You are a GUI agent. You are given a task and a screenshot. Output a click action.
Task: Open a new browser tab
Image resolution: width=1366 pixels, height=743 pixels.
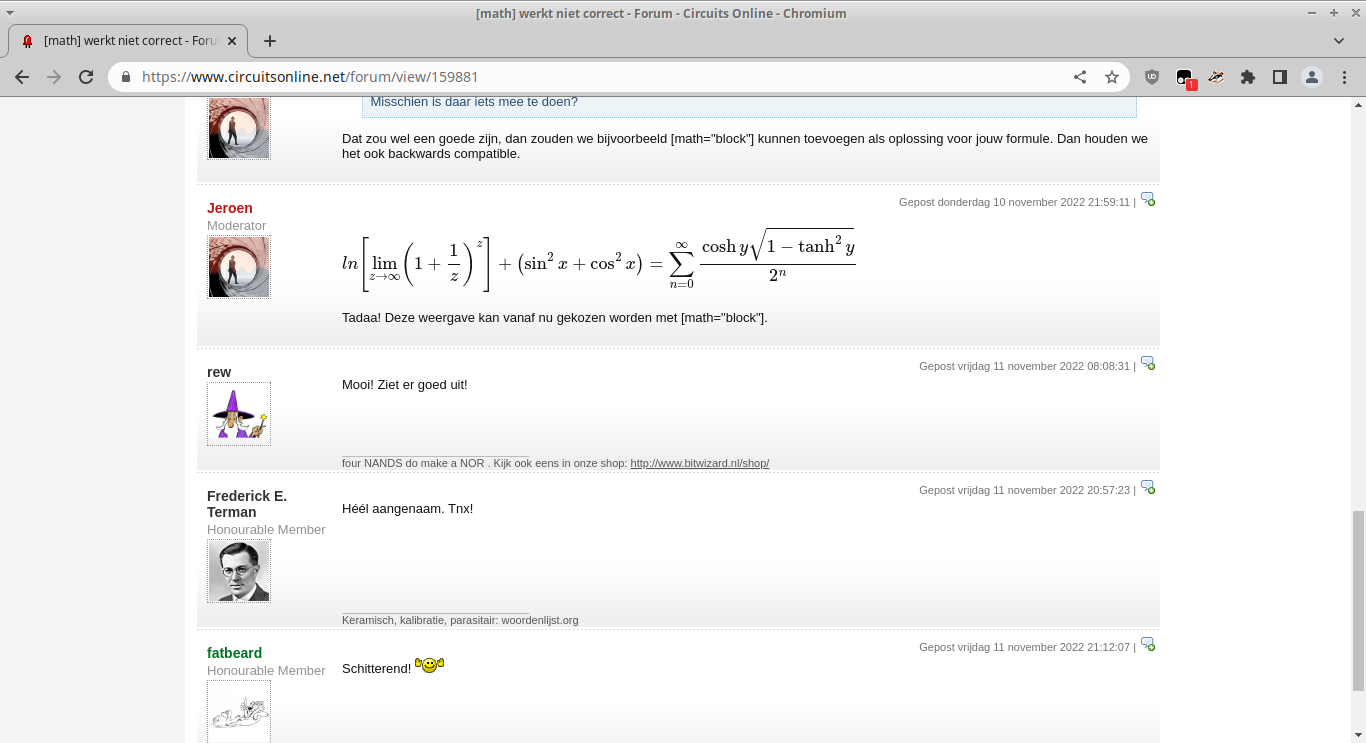pyautogui.click(x=269, y=41)
